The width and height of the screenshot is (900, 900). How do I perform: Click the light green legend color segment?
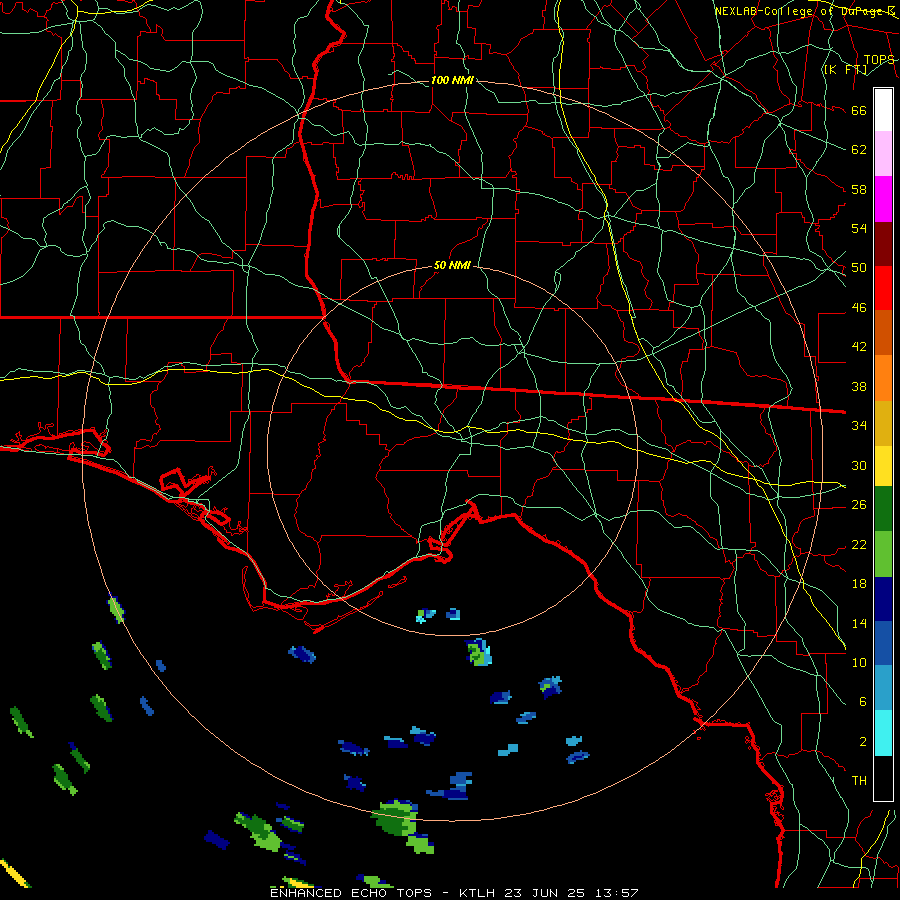(x=883, y=554)
